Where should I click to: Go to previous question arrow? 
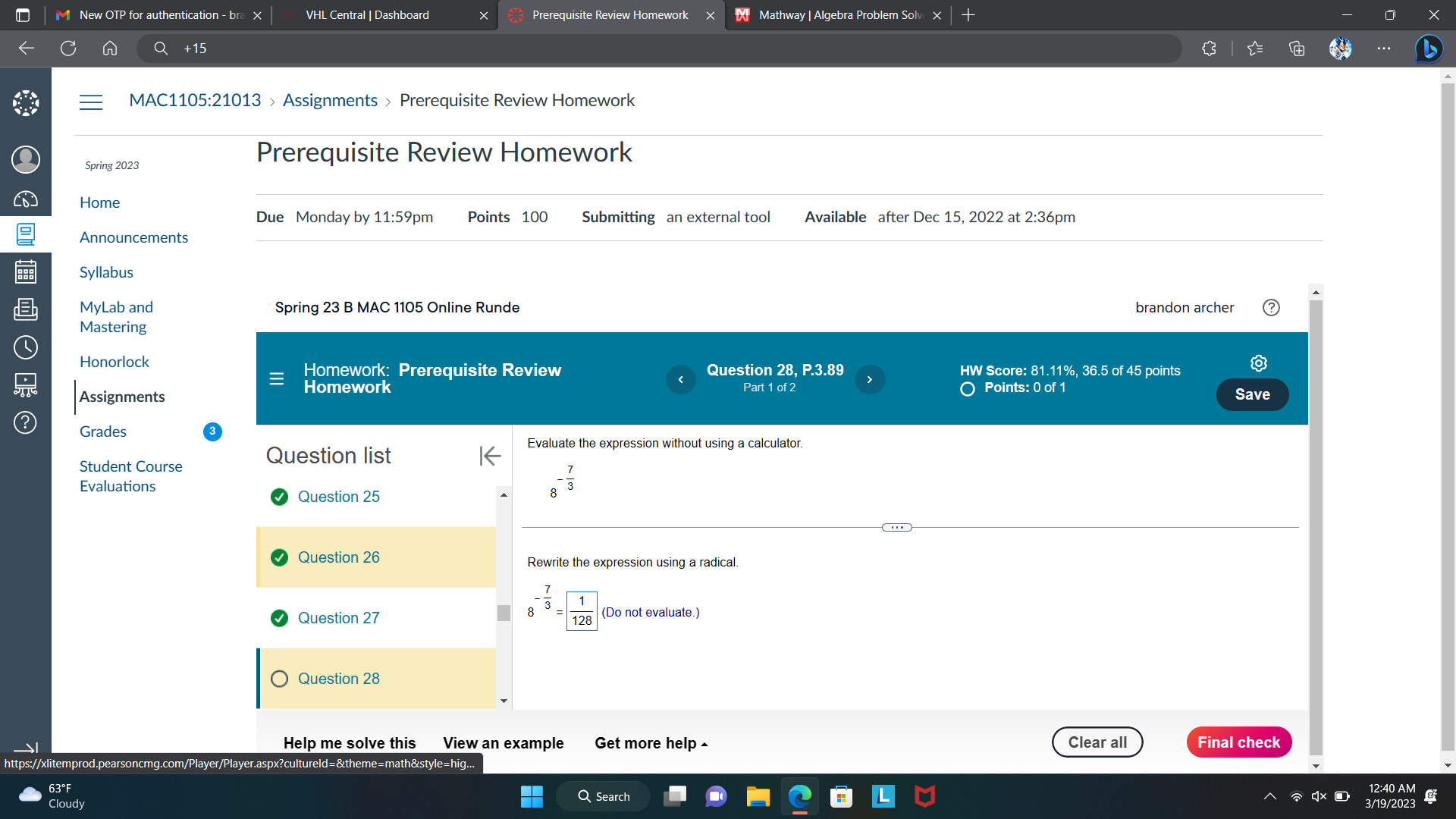pos(680,379)
